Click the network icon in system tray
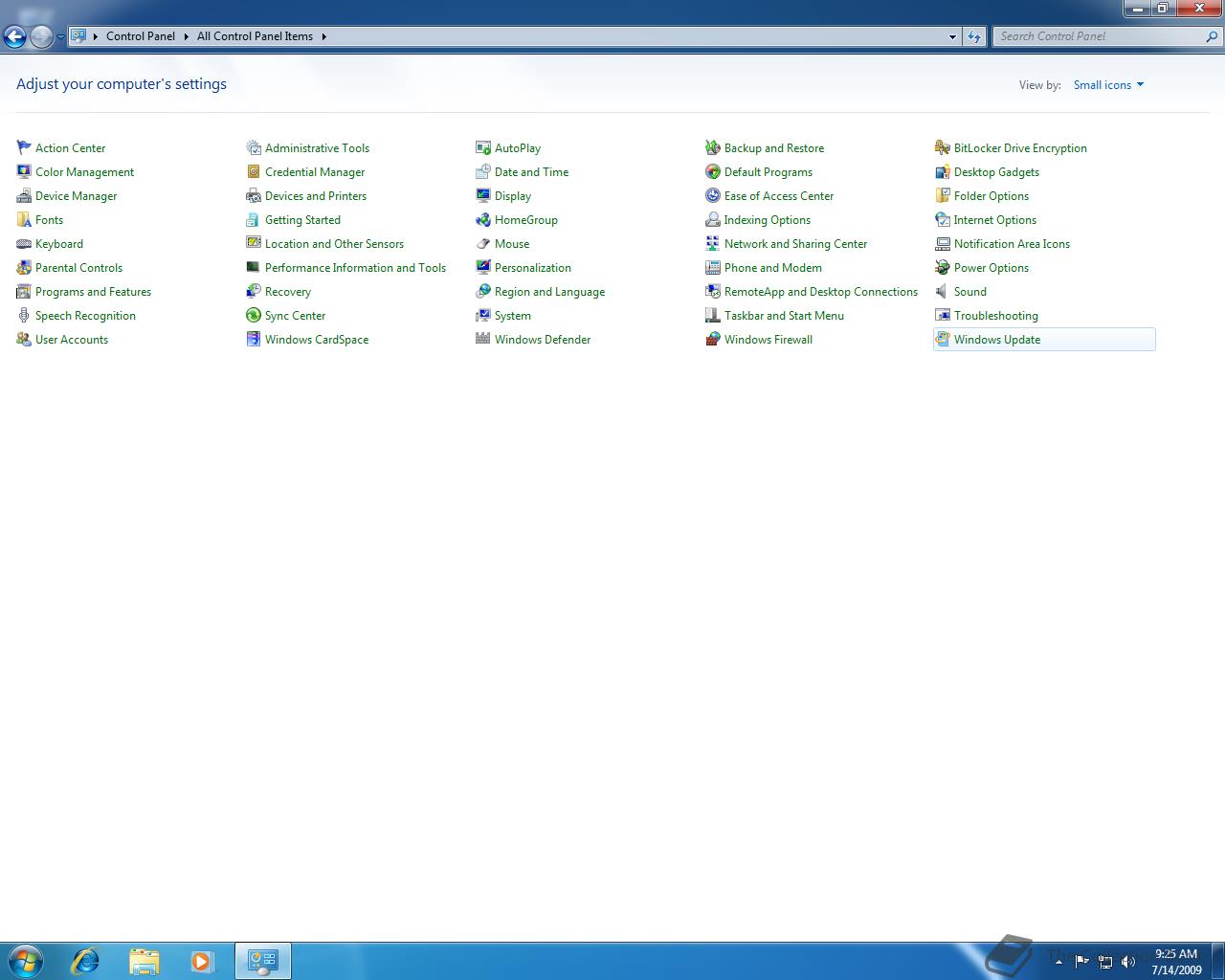 (x=1105, y=961)
